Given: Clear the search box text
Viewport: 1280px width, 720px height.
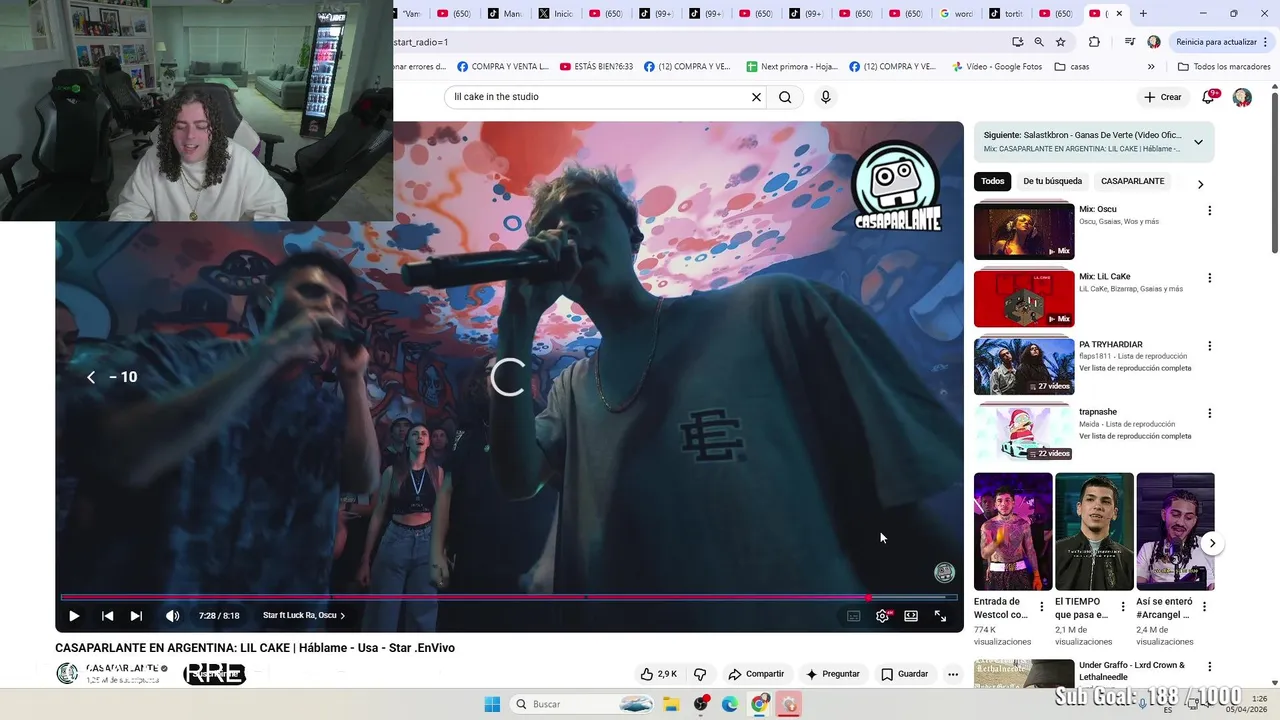Looking at the screenshot, I should [x=757, y=97].
